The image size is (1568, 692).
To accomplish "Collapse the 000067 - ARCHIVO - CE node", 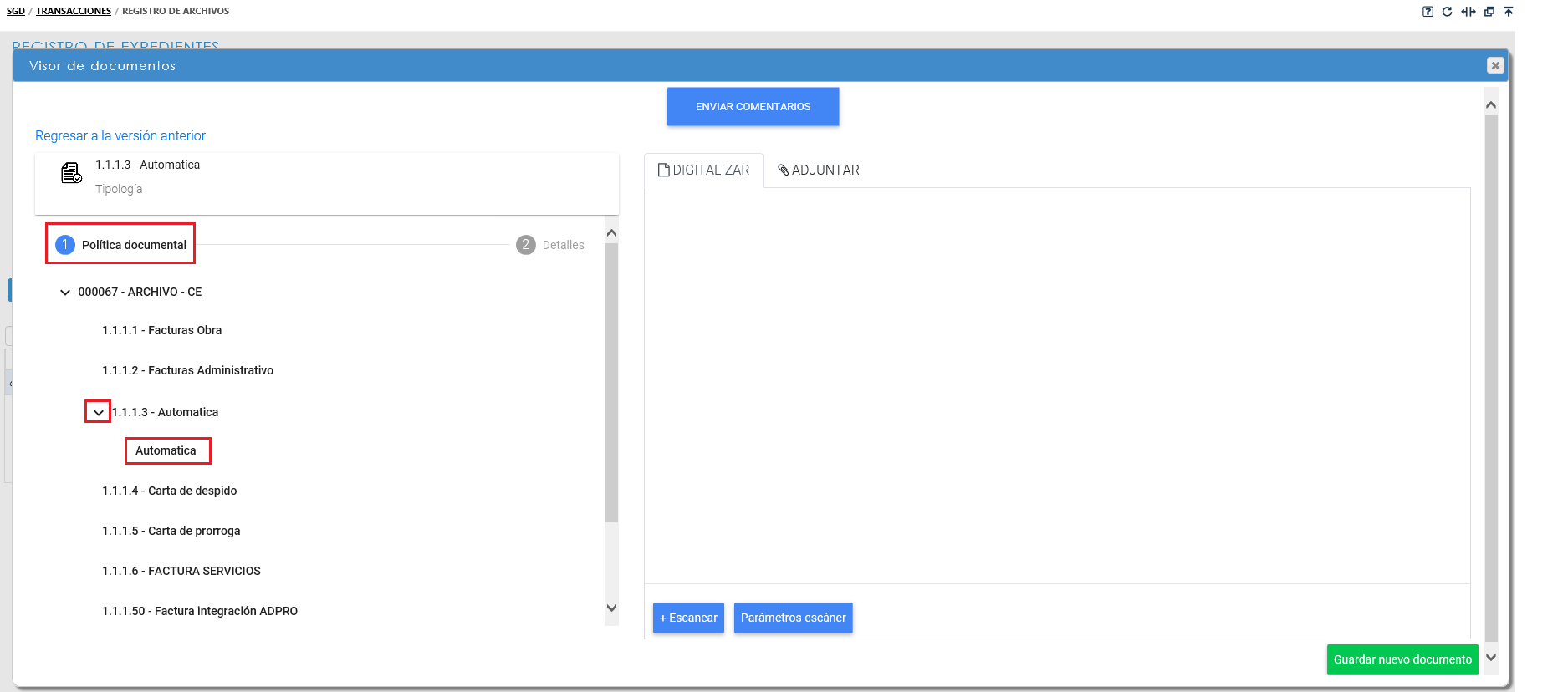I will click(65, 293).
